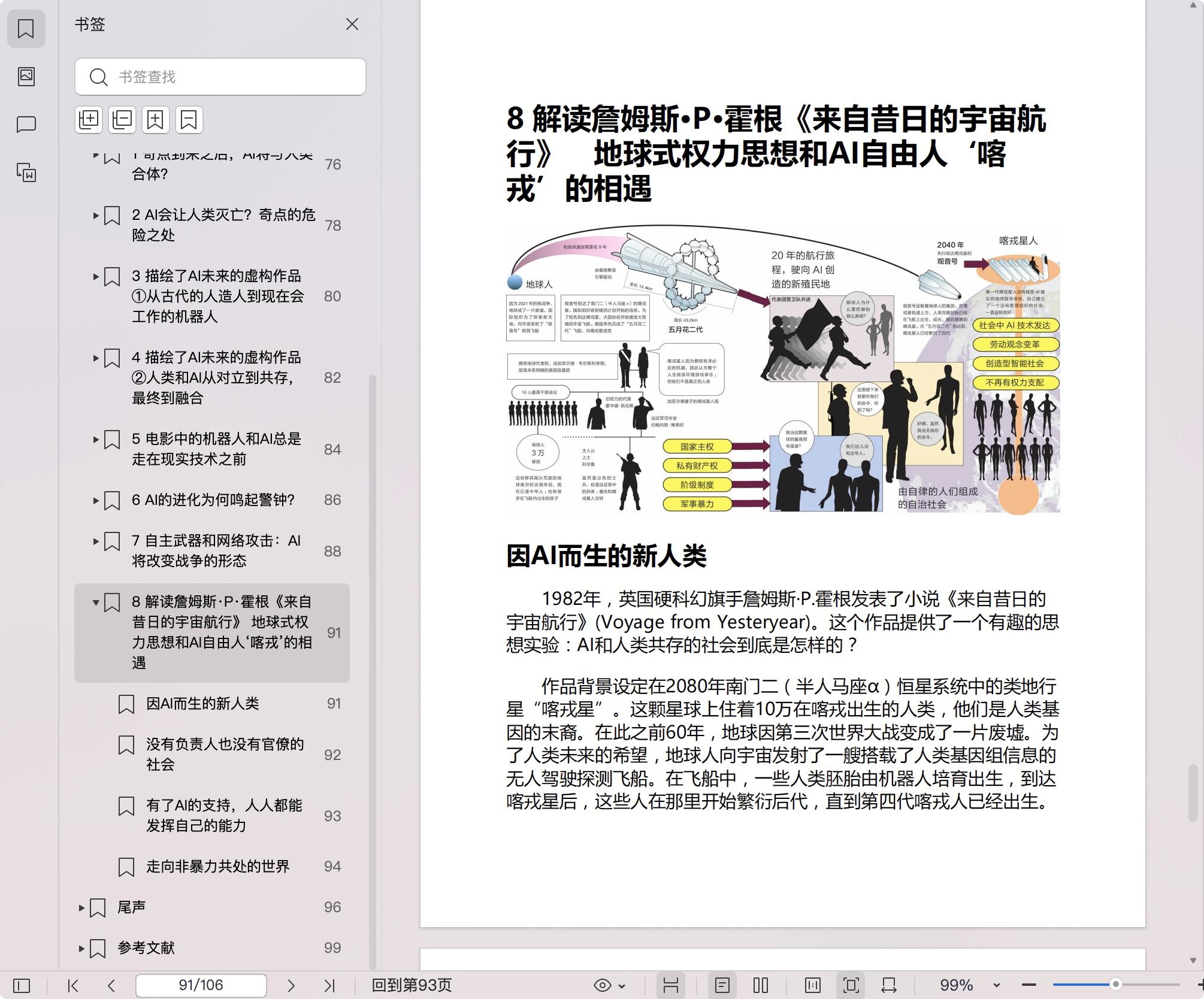Expand the '参考文献' bookmark

pyautogui.click(x=81, y=949)
